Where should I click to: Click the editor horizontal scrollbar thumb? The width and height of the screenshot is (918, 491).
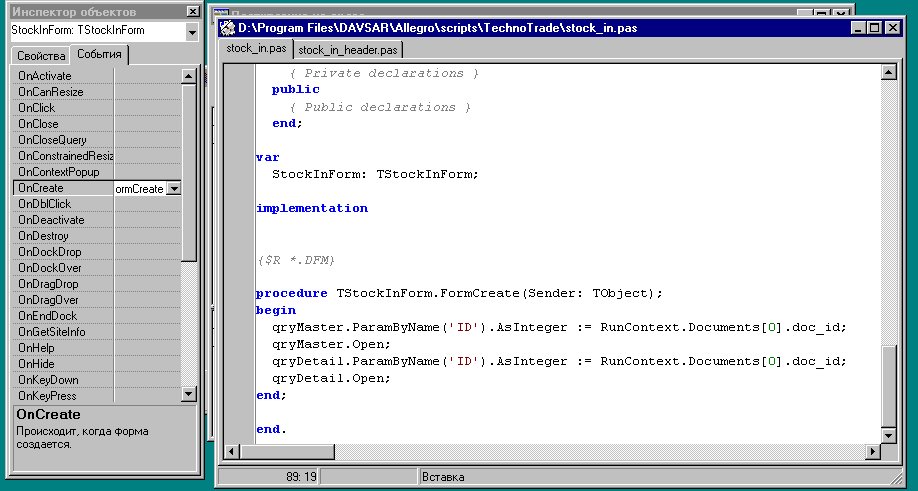287,451
